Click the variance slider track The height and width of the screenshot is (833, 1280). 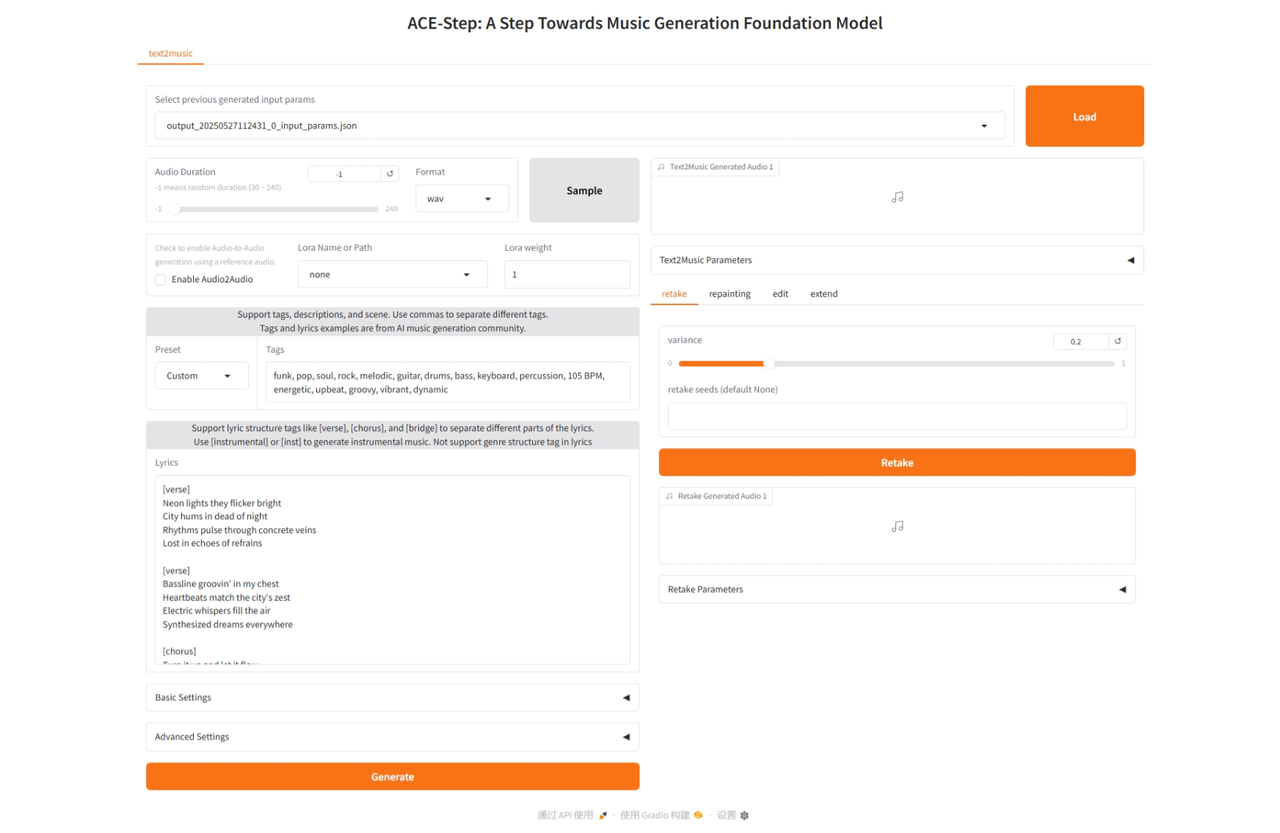(x=896, y=364)
